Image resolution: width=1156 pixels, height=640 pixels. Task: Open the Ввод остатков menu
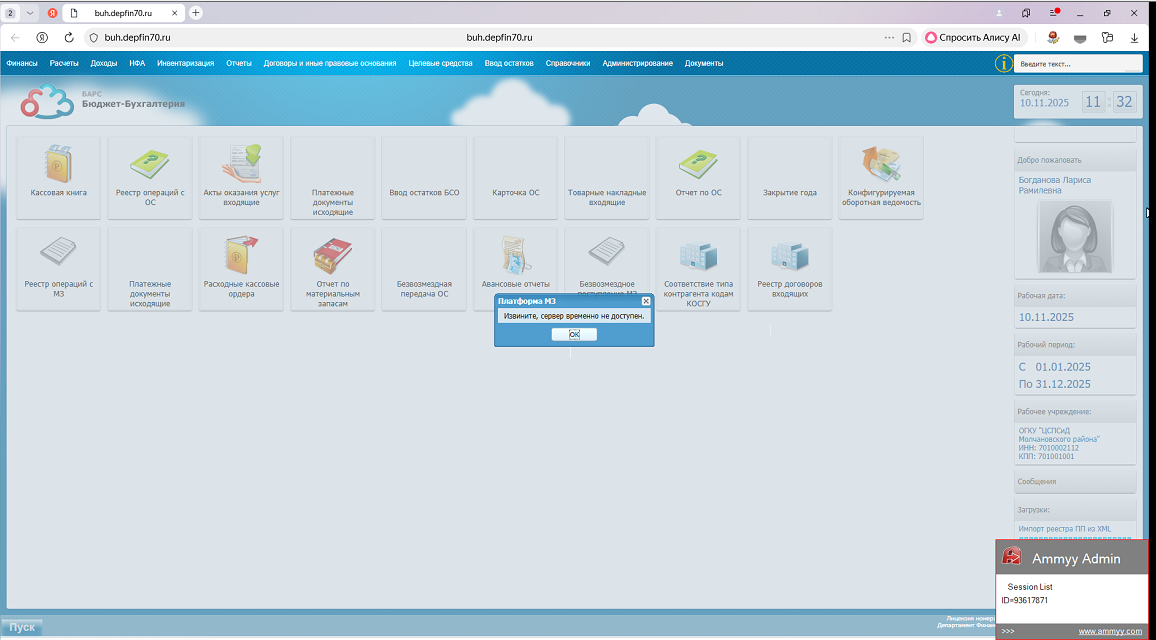pyautogui.click(x=509, y=63)
